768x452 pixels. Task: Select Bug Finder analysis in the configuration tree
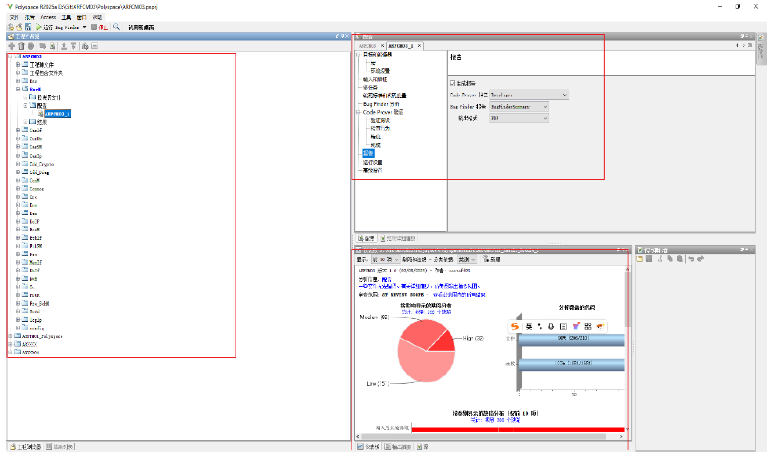(380, 104)
